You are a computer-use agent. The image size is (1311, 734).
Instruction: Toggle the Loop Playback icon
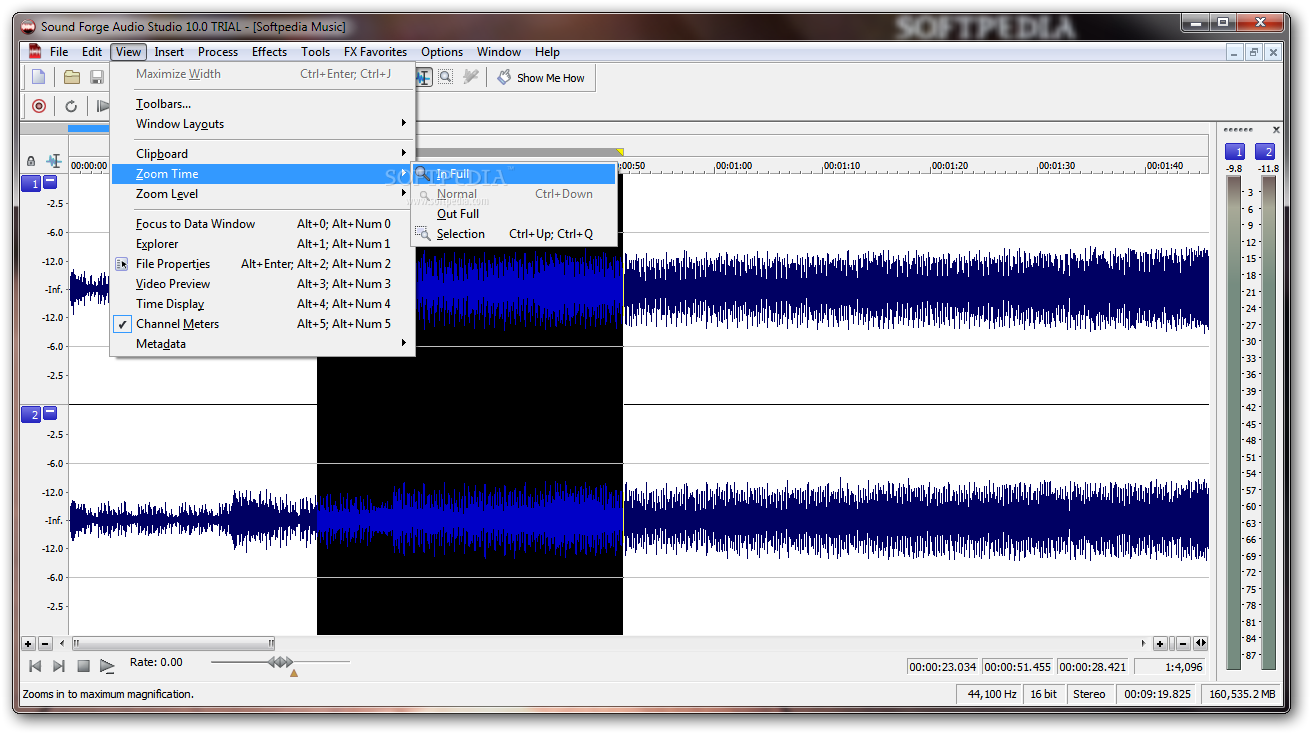click(71, 106)
